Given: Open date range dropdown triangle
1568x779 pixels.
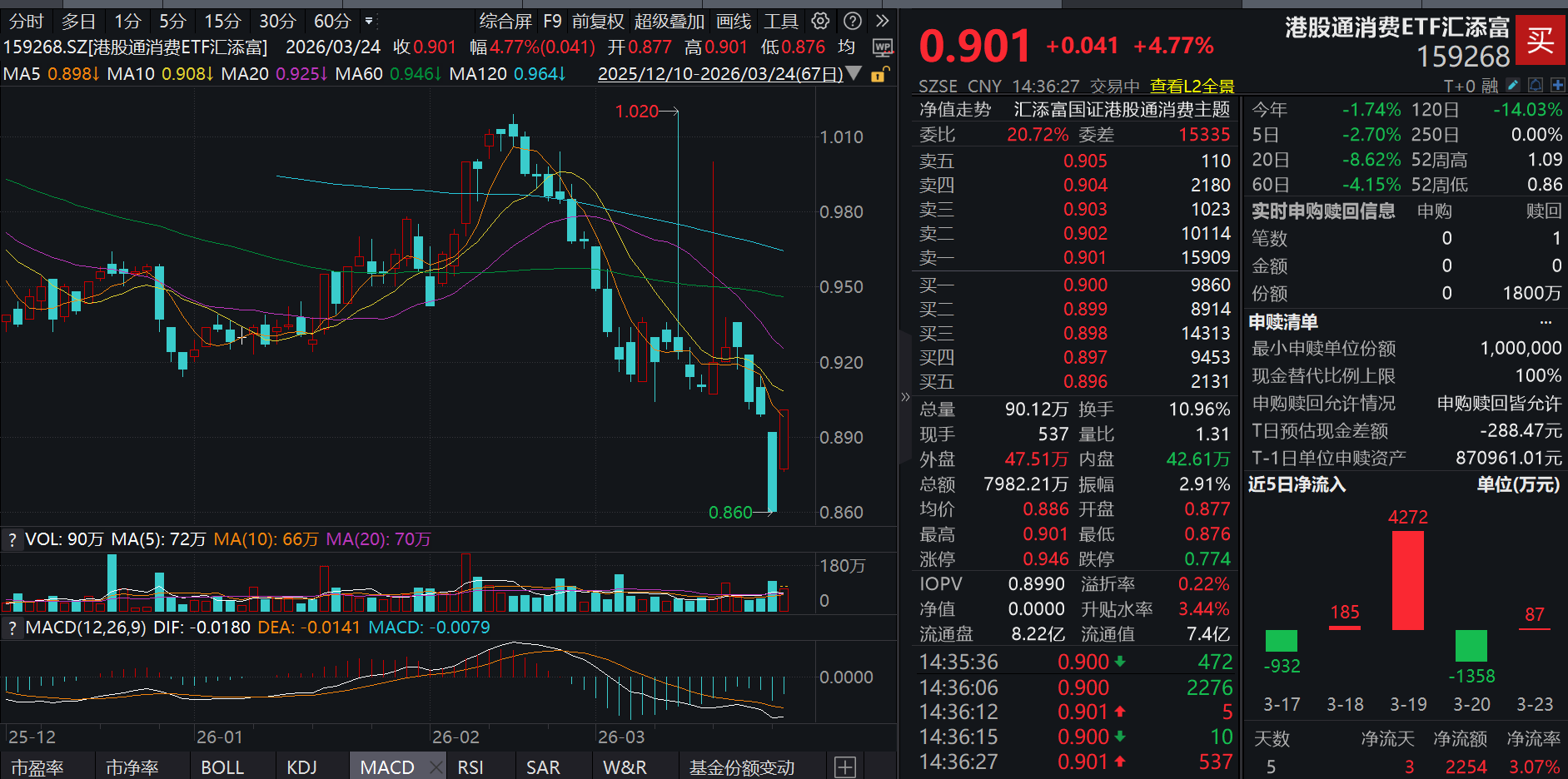Looking at the screenshot, I should click(854, 74).
